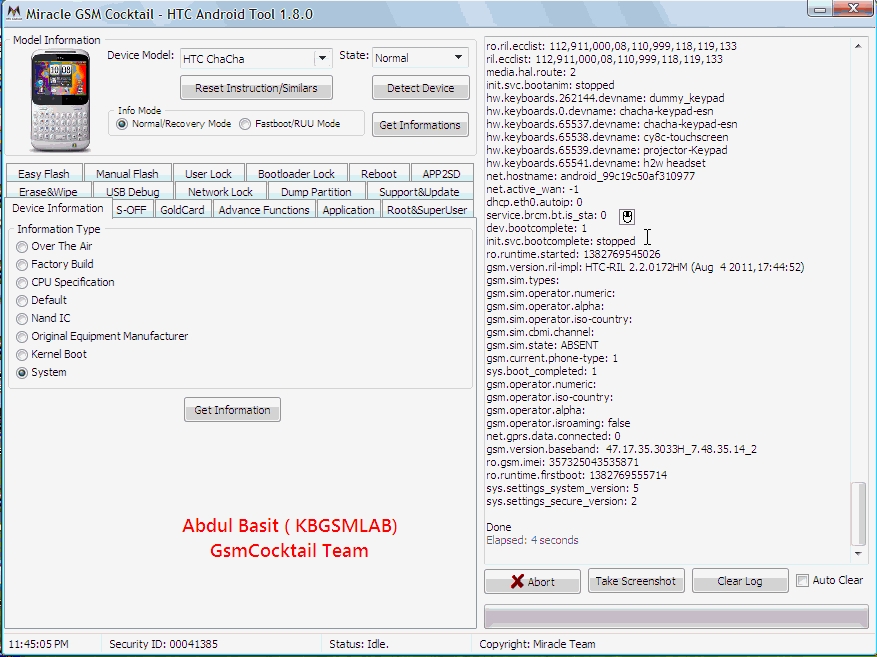
Task: Click the red X Abort button
Action: [x=532, y=582]
